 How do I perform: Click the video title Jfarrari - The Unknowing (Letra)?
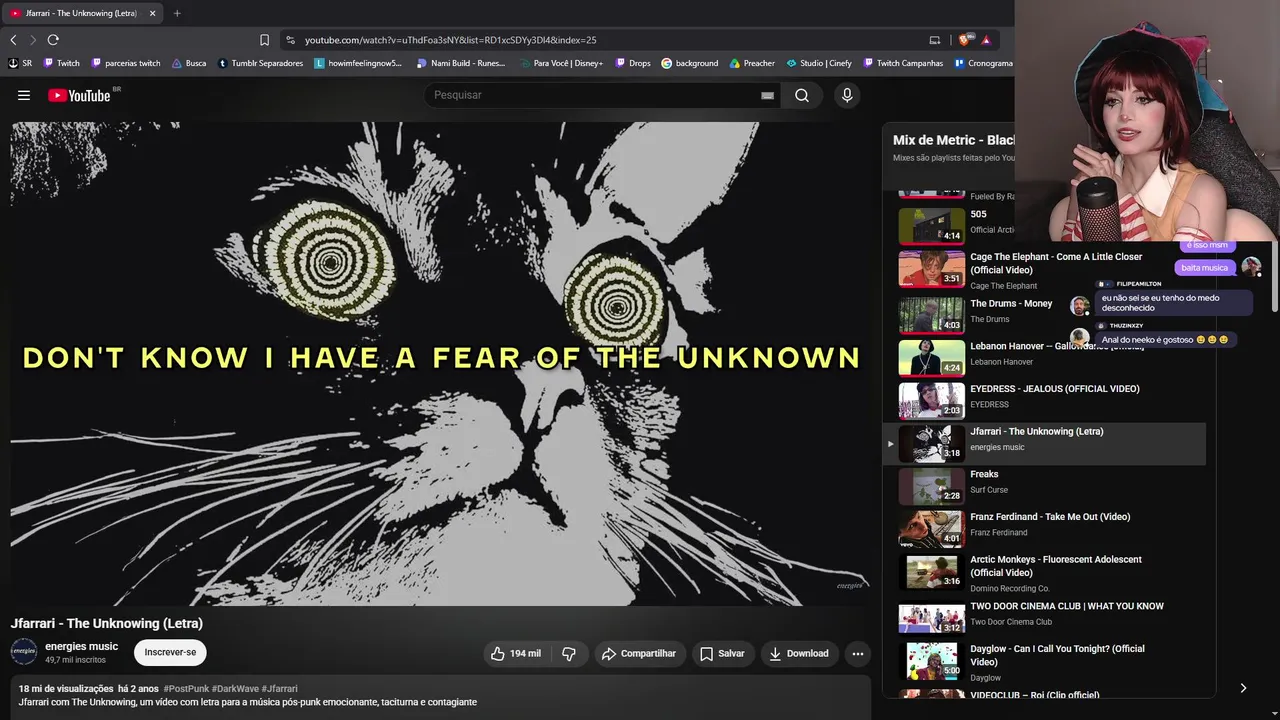click(x=107, y=624)
